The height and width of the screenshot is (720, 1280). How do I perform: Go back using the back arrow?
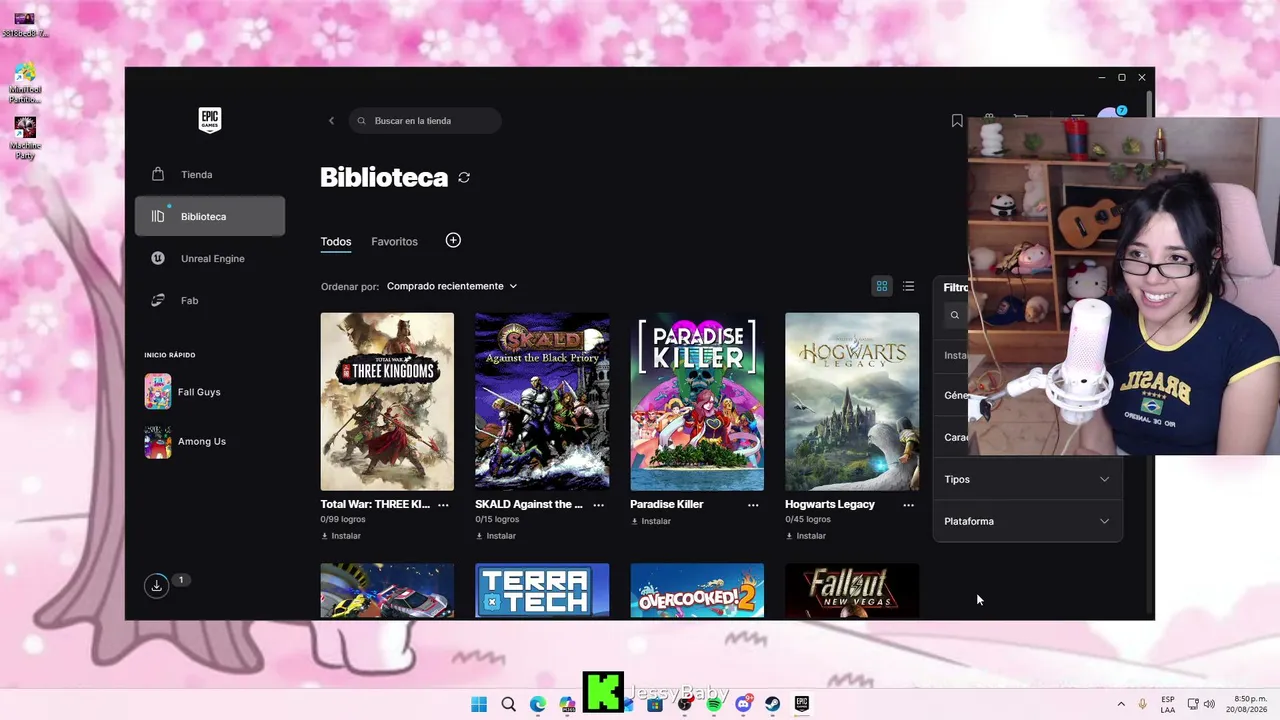pyautogui.click(x=331, y=121)
